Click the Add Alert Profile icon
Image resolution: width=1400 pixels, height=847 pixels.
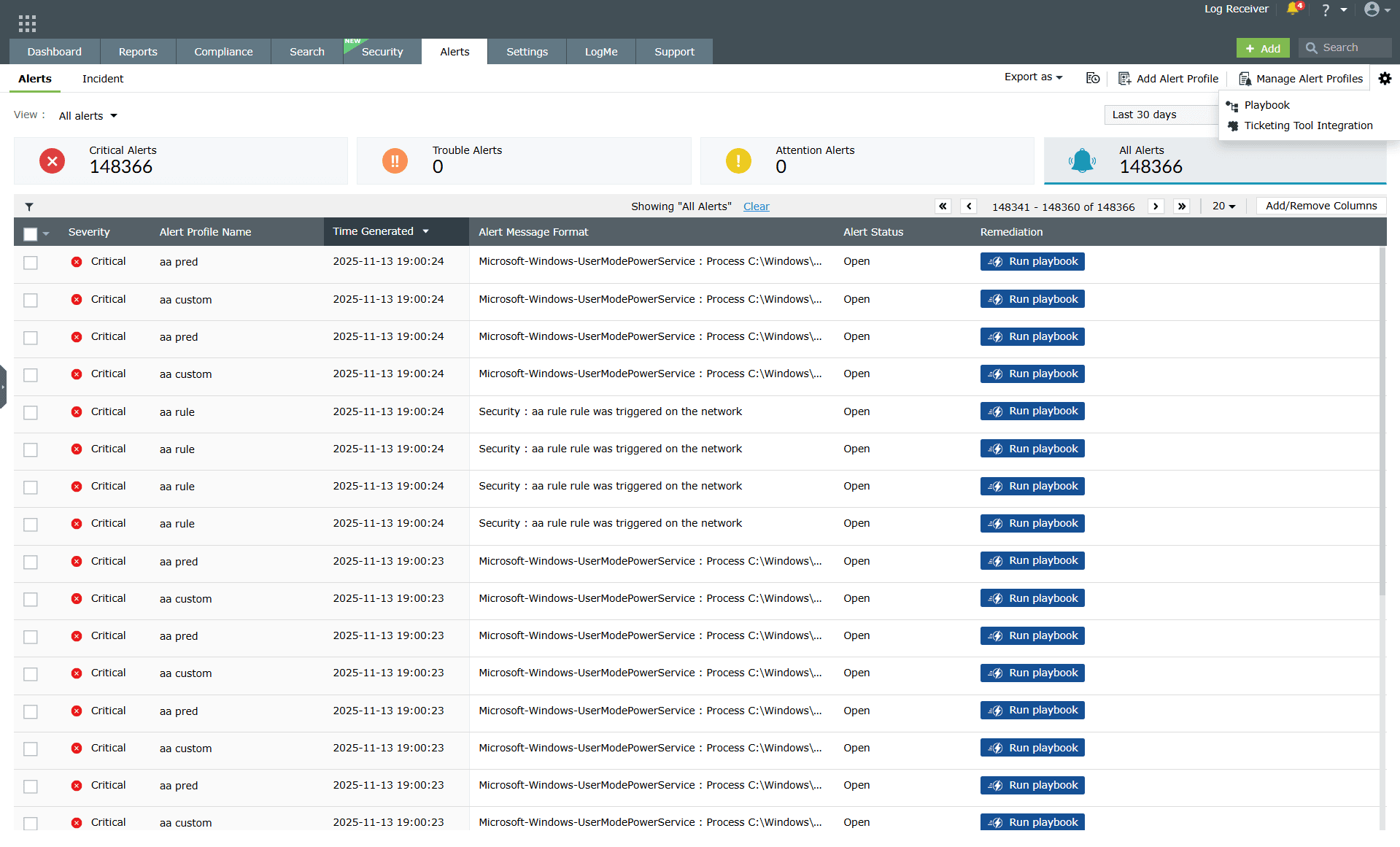coord(1124,78)
